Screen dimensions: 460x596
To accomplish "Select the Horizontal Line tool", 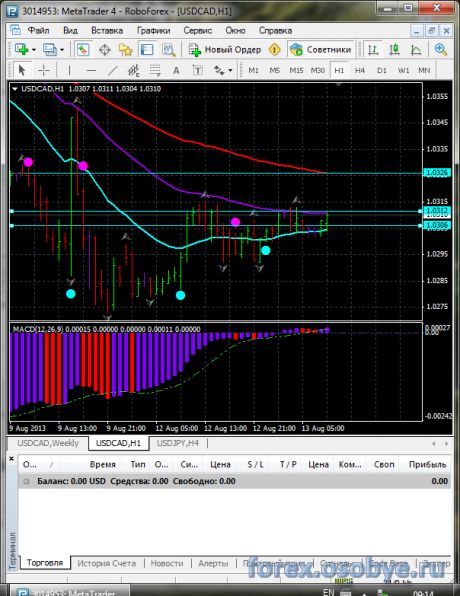I will (x=91, y=70).
